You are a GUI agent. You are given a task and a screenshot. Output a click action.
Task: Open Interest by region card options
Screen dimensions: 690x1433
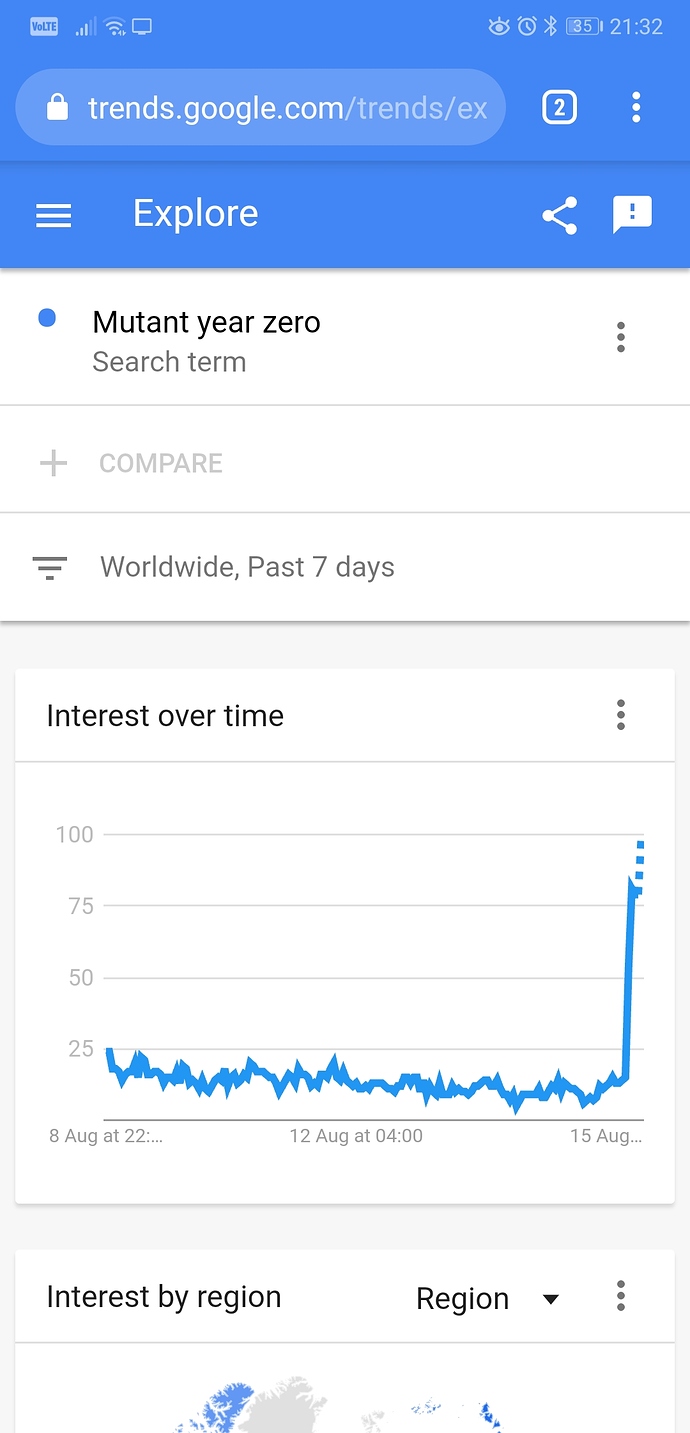tap(621, 1296)
